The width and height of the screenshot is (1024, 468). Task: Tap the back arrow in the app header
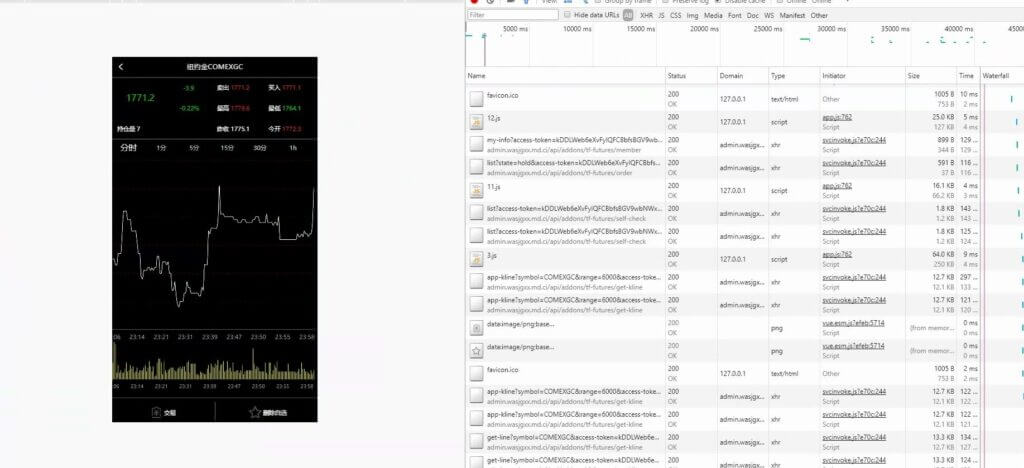pos(121,67)
